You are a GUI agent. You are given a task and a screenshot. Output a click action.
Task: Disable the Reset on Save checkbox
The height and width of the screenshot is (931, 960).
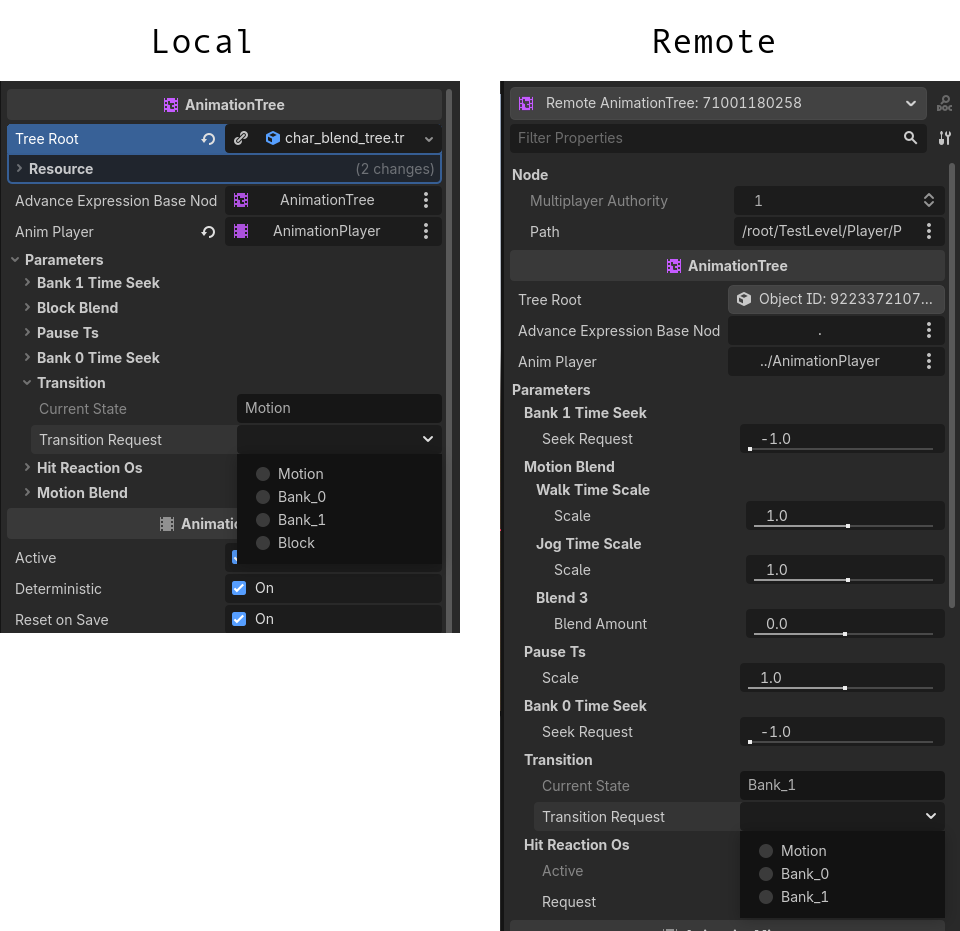pos(239,619)
